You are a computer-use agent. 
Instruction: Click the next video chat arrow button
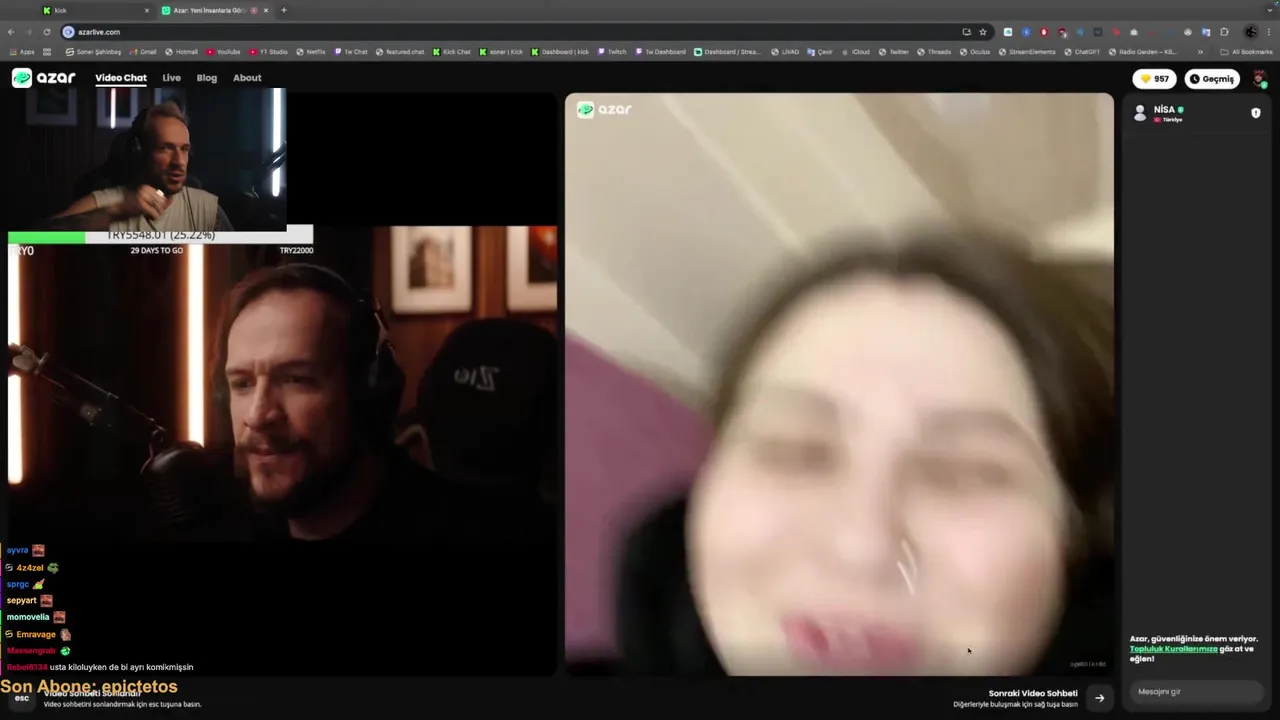tap(1099, 698)
